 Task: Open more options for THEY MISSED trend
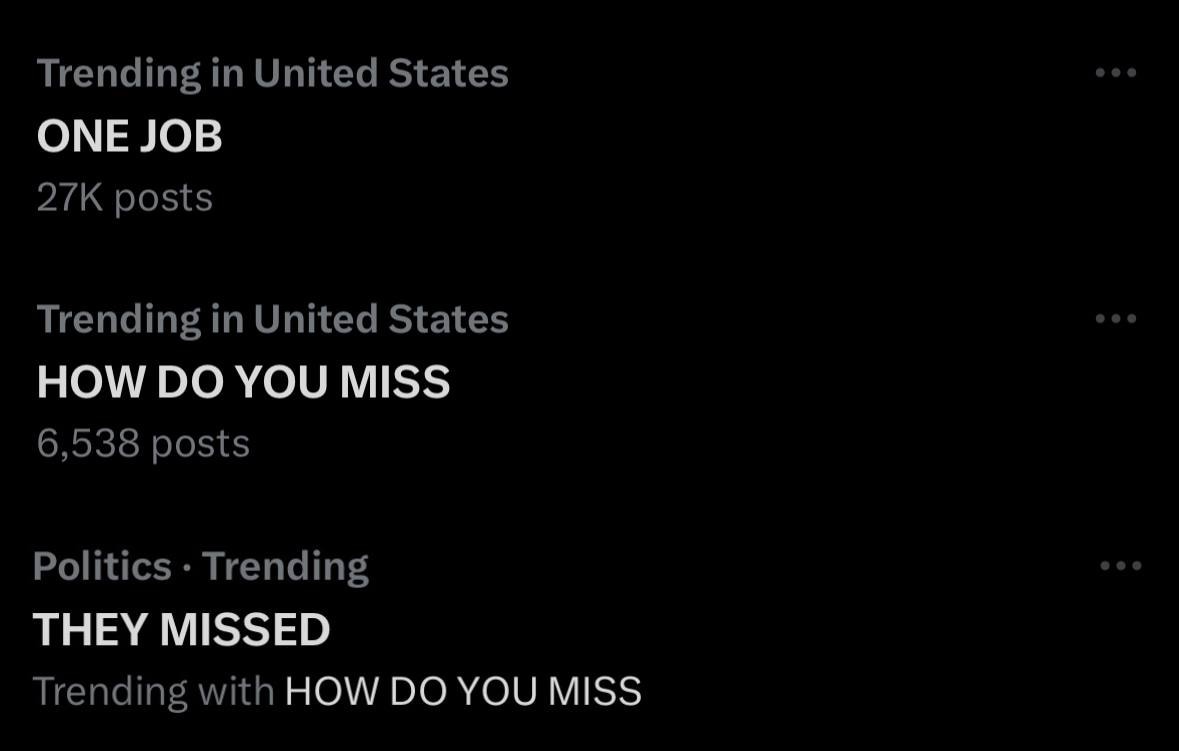point(1120,566)
